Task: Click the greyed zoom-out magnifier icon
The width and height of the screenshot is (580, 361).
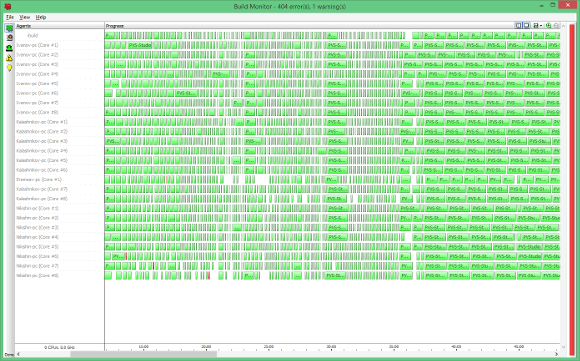Action: point(556,26)
